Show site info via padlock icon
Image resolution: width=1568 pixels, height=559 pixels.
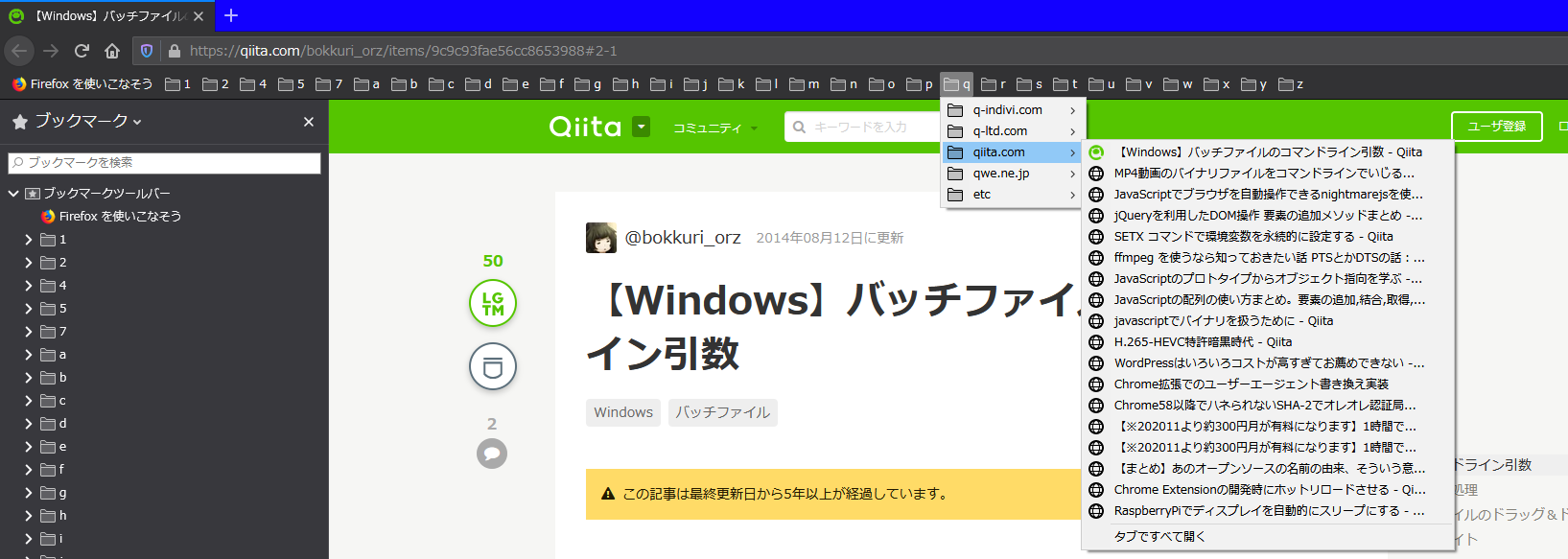click(174, 51)
